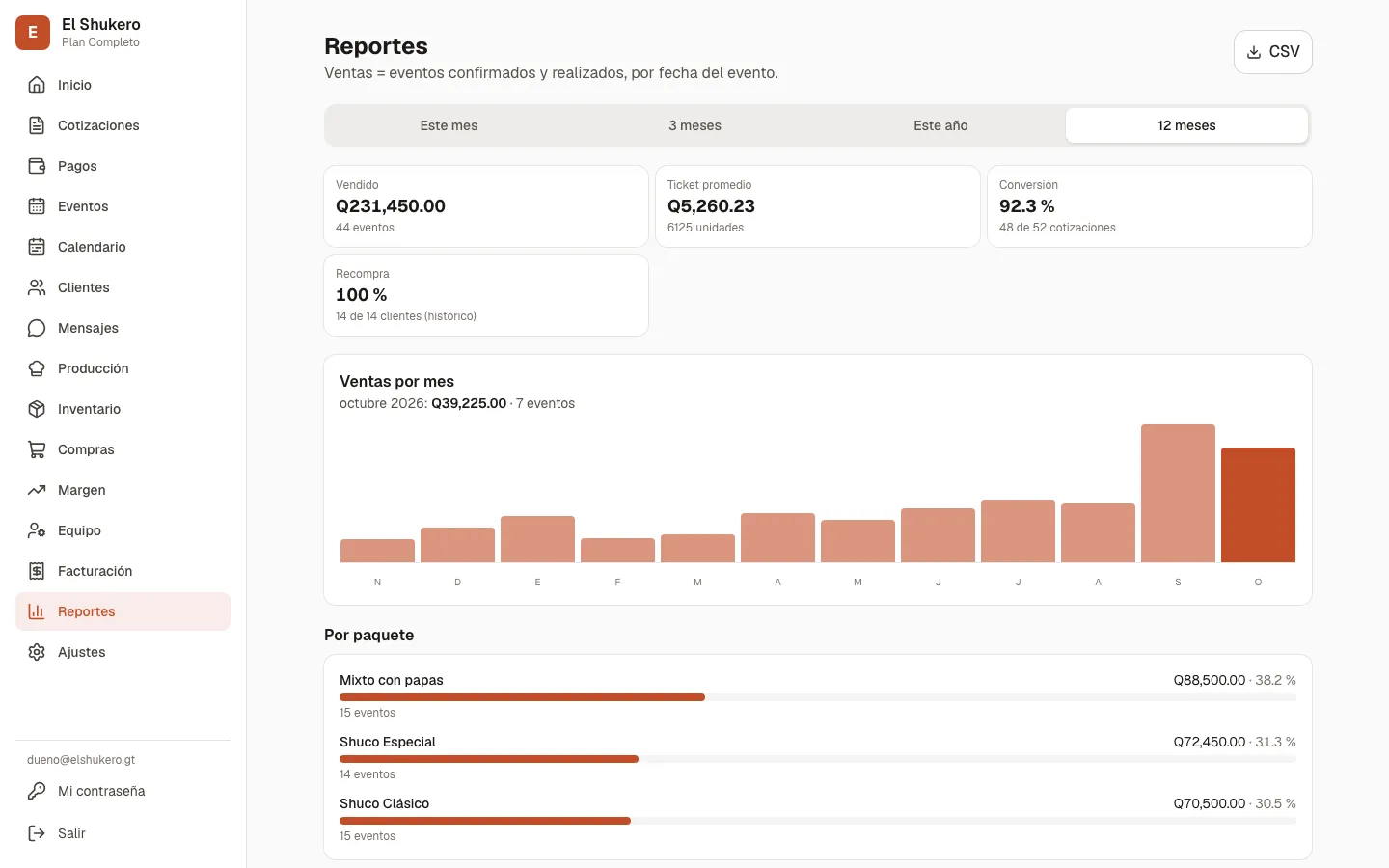Click the El Shukero logo badge

coord(33,33)
